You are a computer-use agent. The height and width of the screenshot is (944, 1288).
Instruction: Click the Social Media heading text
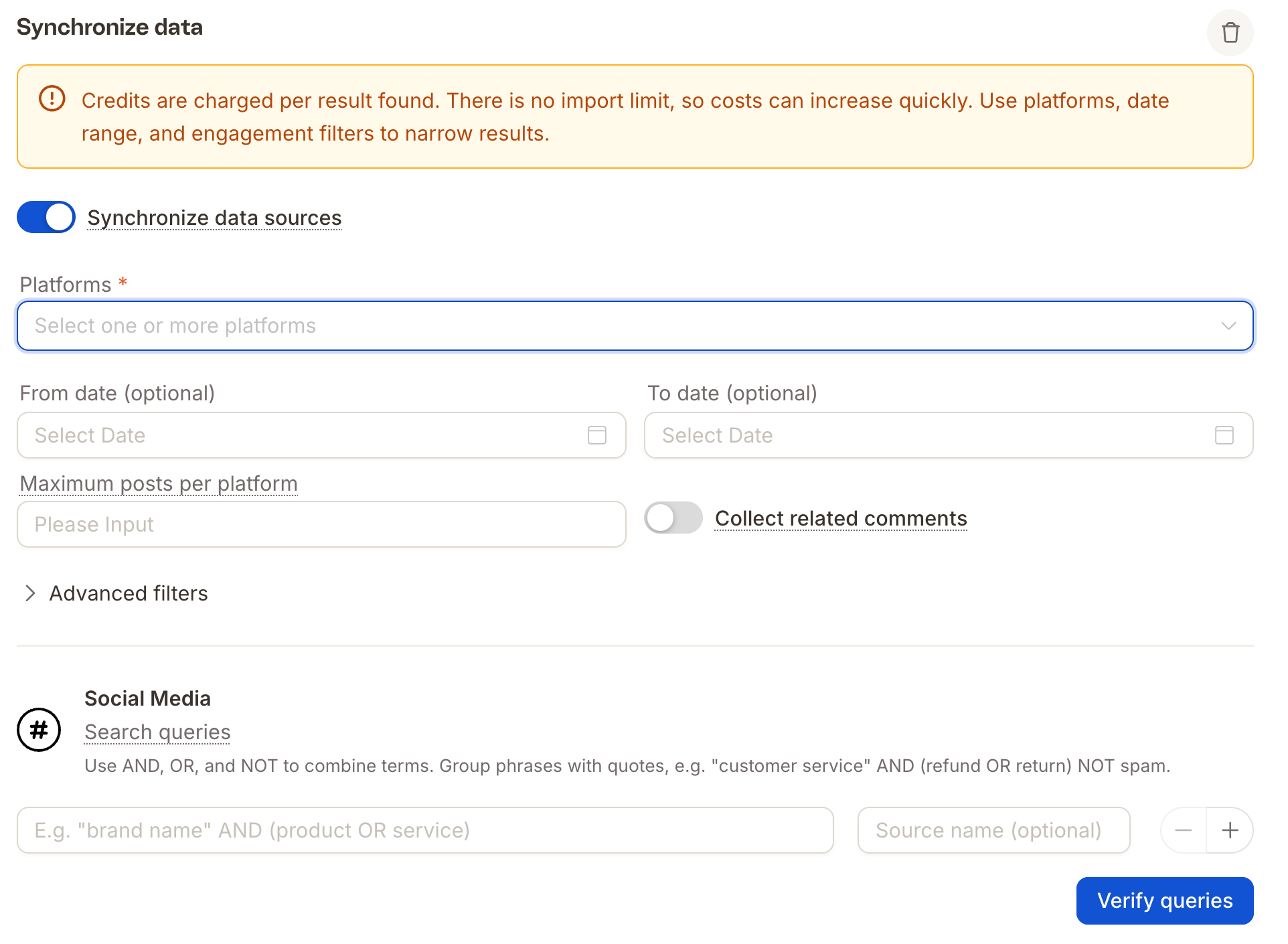tap(147, 698)
